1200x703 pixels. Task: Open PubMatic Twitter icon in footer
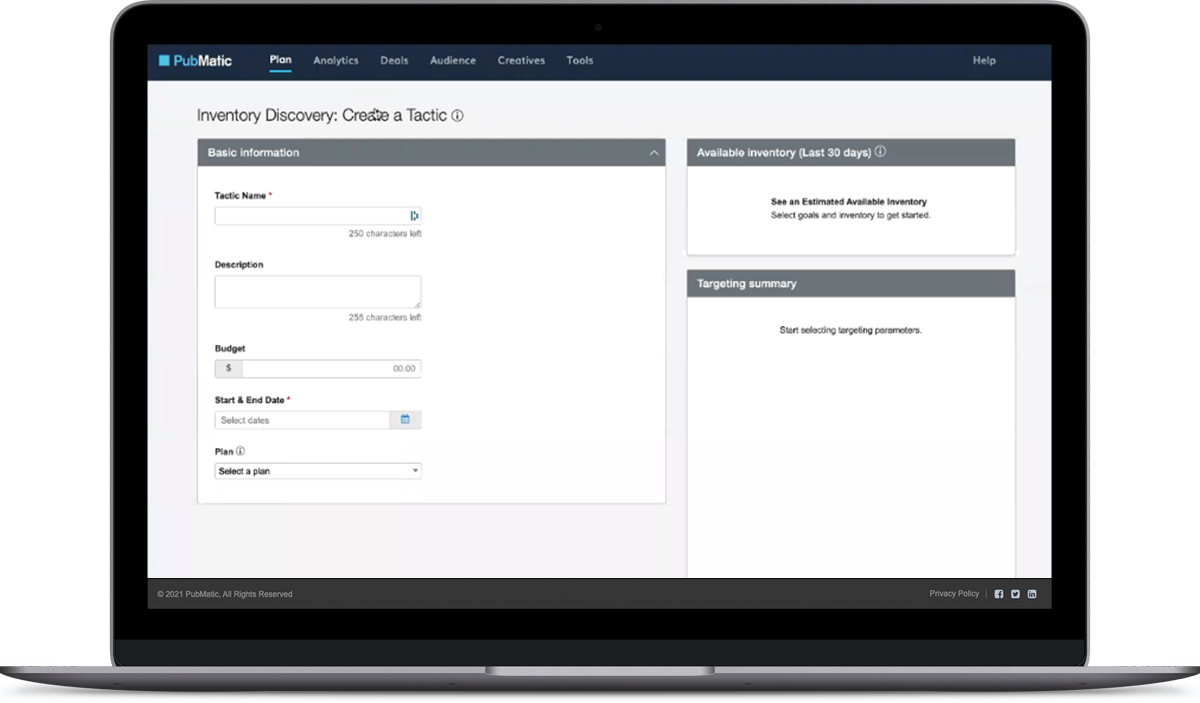click(1015, 594)
